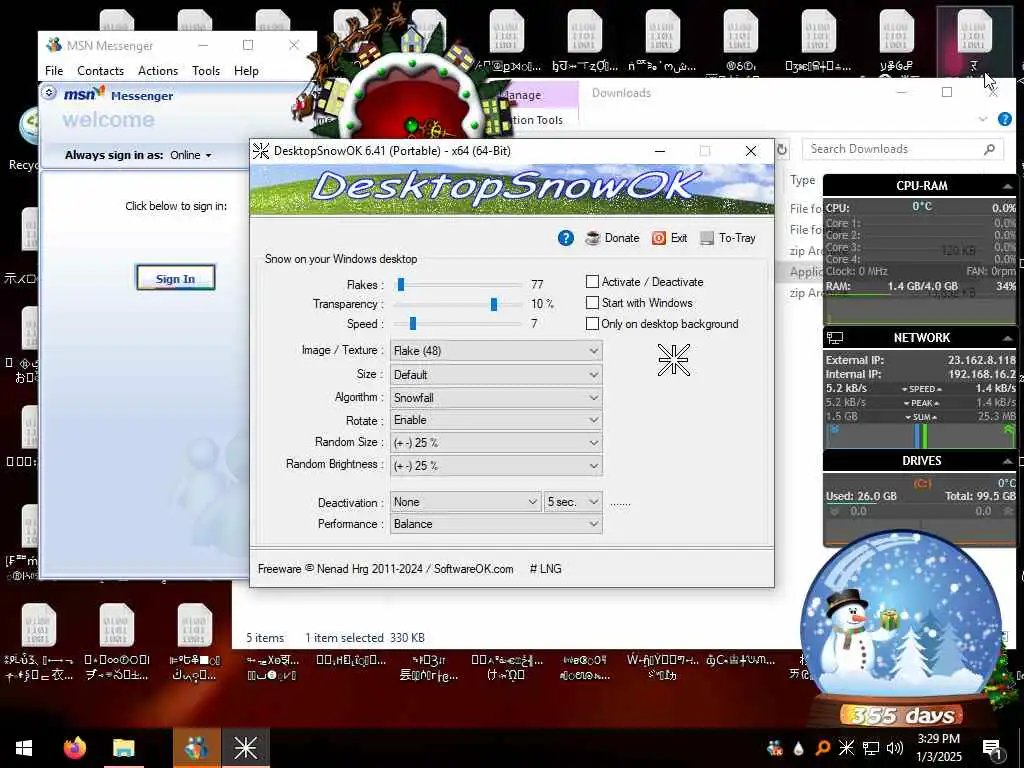The width and height of the screenshot is (1024, 768).
Task: Click the DesktopSnowOK title bar snowflake icon
Action: pos(261,151)
